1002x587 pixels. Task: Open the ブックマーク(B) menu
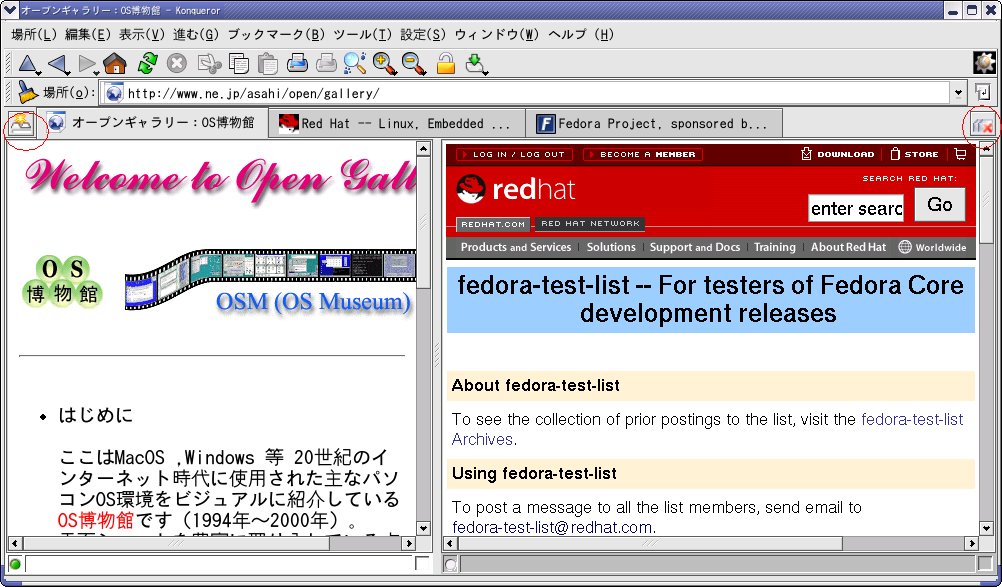(x=276, y=34)
